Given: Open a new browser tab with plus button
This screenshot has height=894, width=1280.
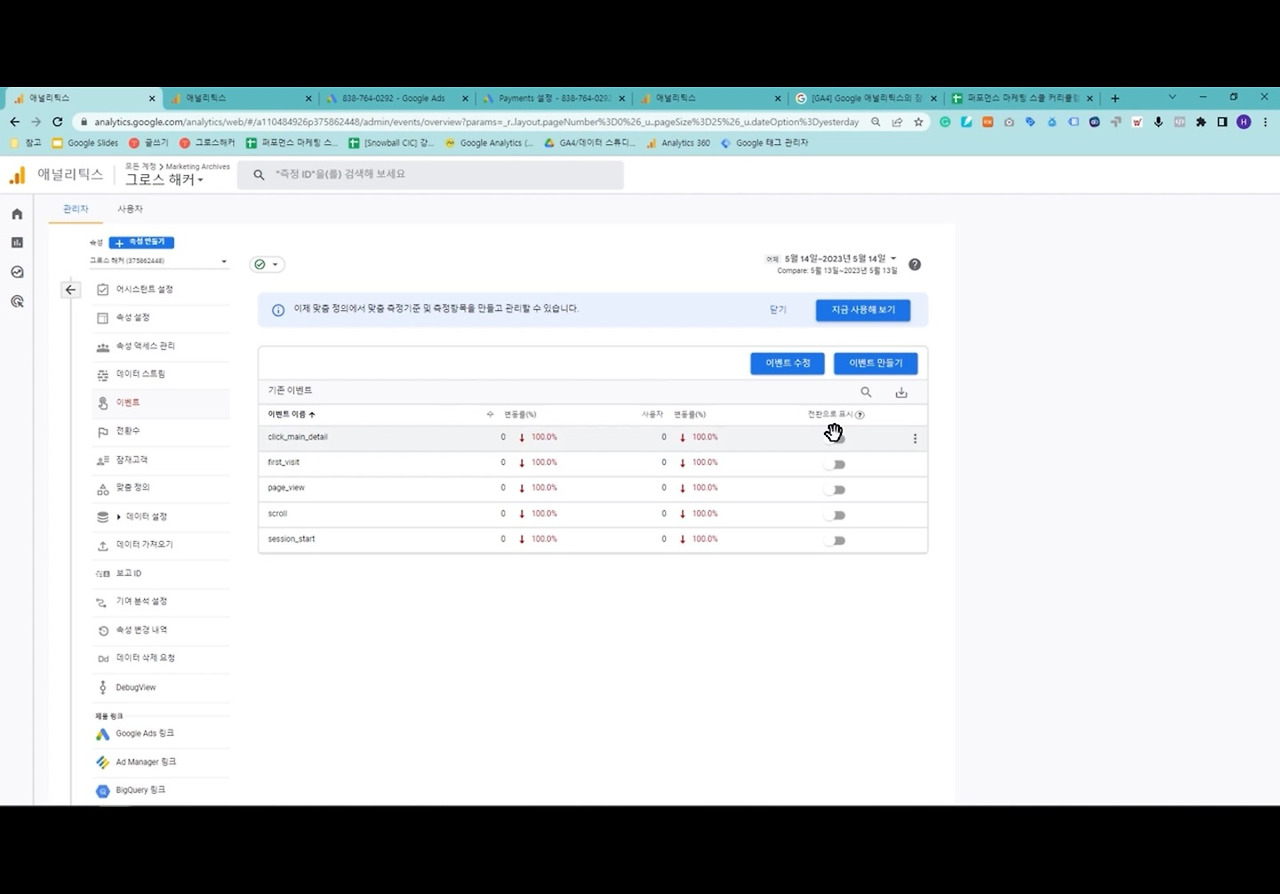Looking at the screenshot, I should (x=1115, y=98).
